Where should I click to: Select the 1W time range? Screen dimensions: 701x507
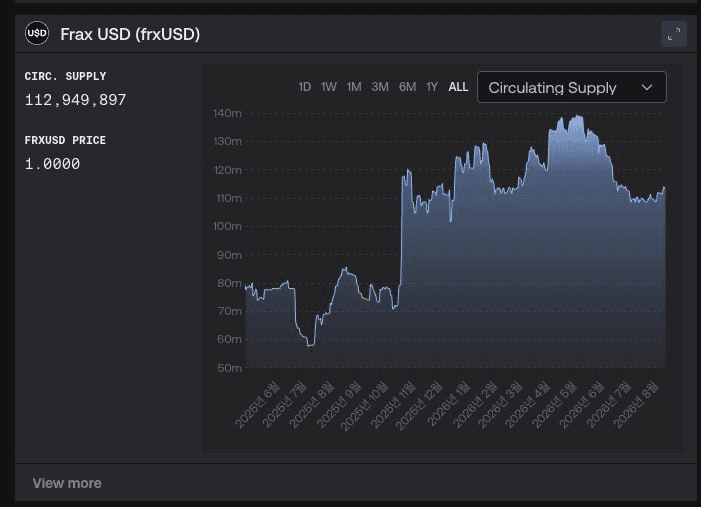coord(329,87)
